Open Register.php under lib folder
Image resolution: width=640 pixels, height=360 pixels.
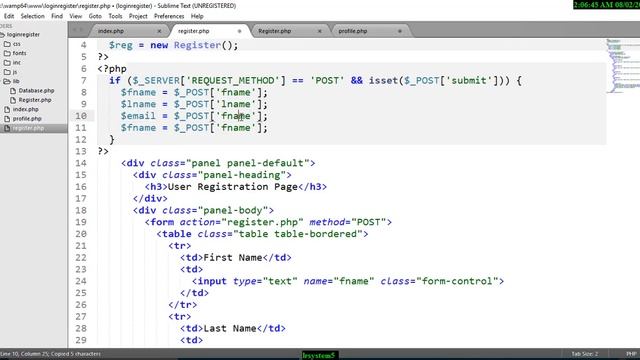click(35, 100)
